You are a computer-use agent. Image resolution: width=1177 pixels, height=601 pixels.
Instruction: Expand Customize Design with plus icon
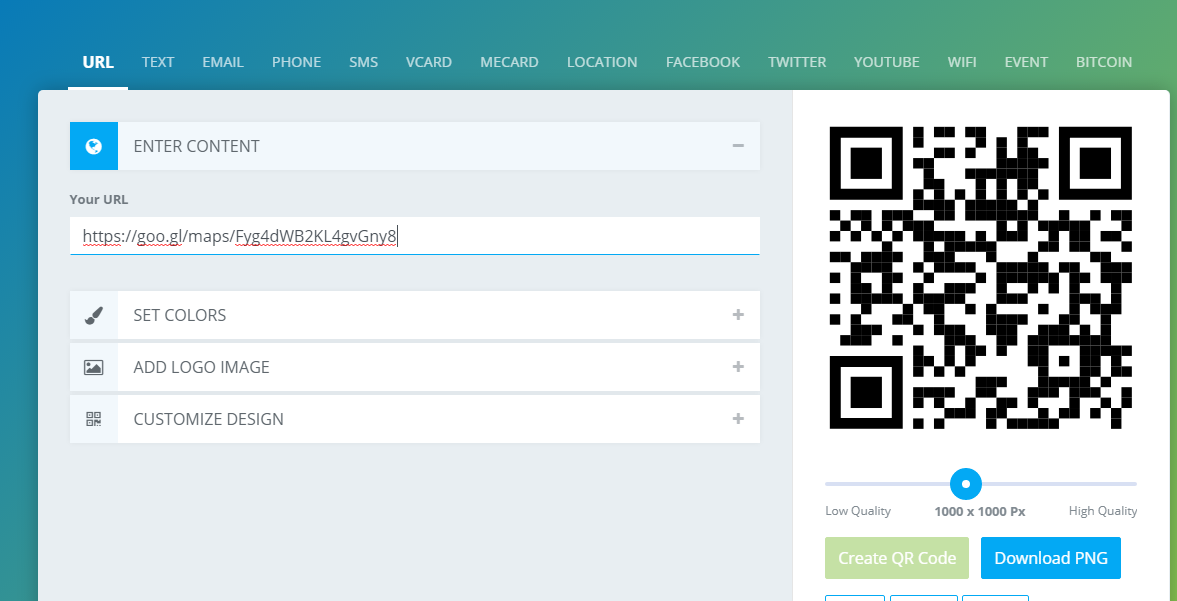[x=738, y=419]
